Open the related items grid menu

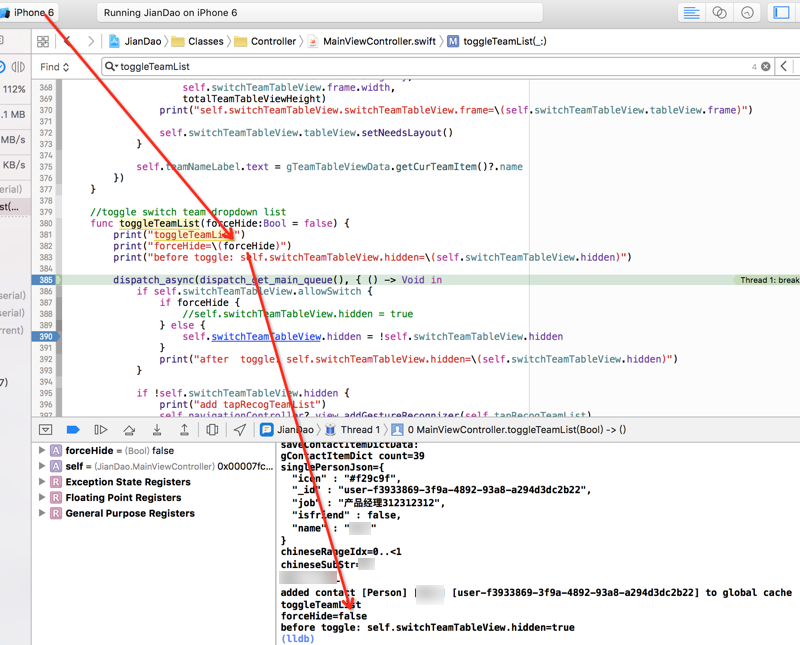(x=43, y=41)
